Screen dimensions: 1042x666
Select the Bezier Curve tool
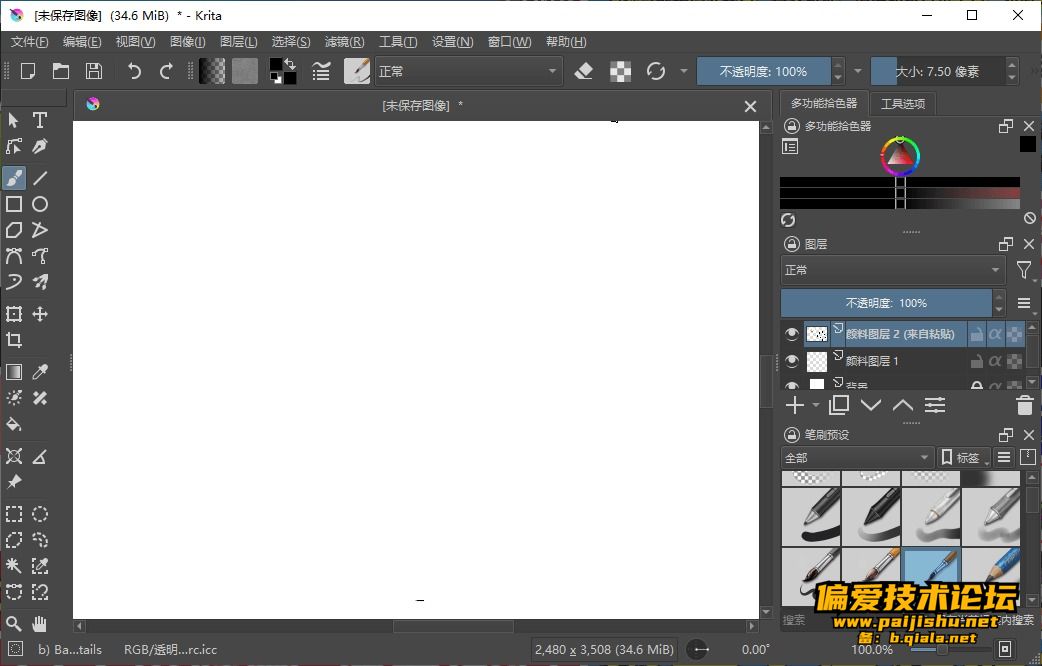tap(14, 256)
